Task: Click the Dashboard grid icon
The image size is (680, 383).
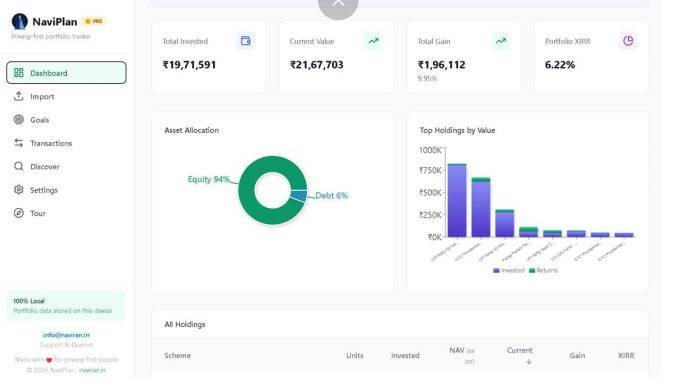Action: [19, 73]
